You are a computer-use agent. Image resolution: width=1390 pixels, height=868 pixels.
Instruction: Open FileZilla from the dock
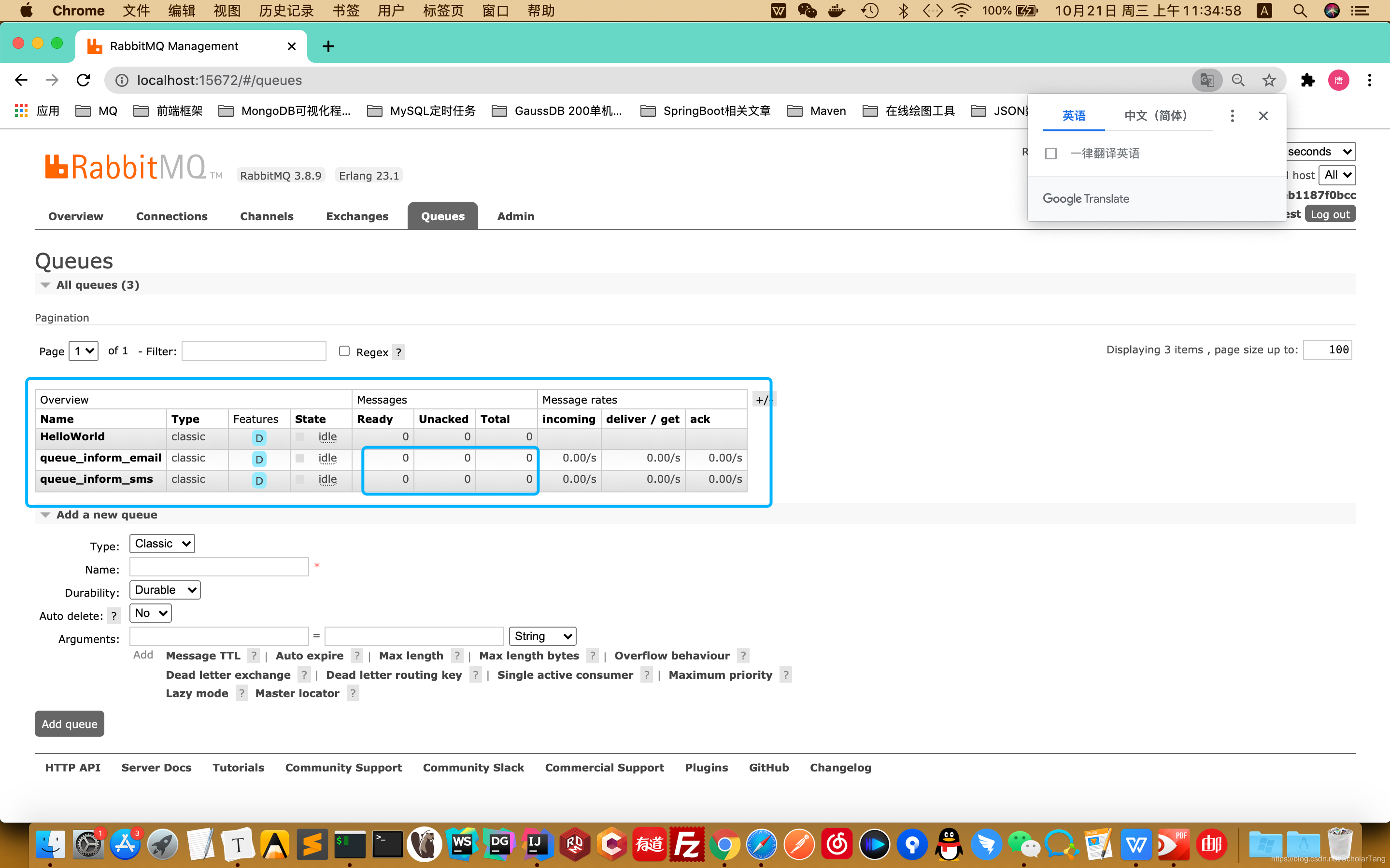point(687,844)
